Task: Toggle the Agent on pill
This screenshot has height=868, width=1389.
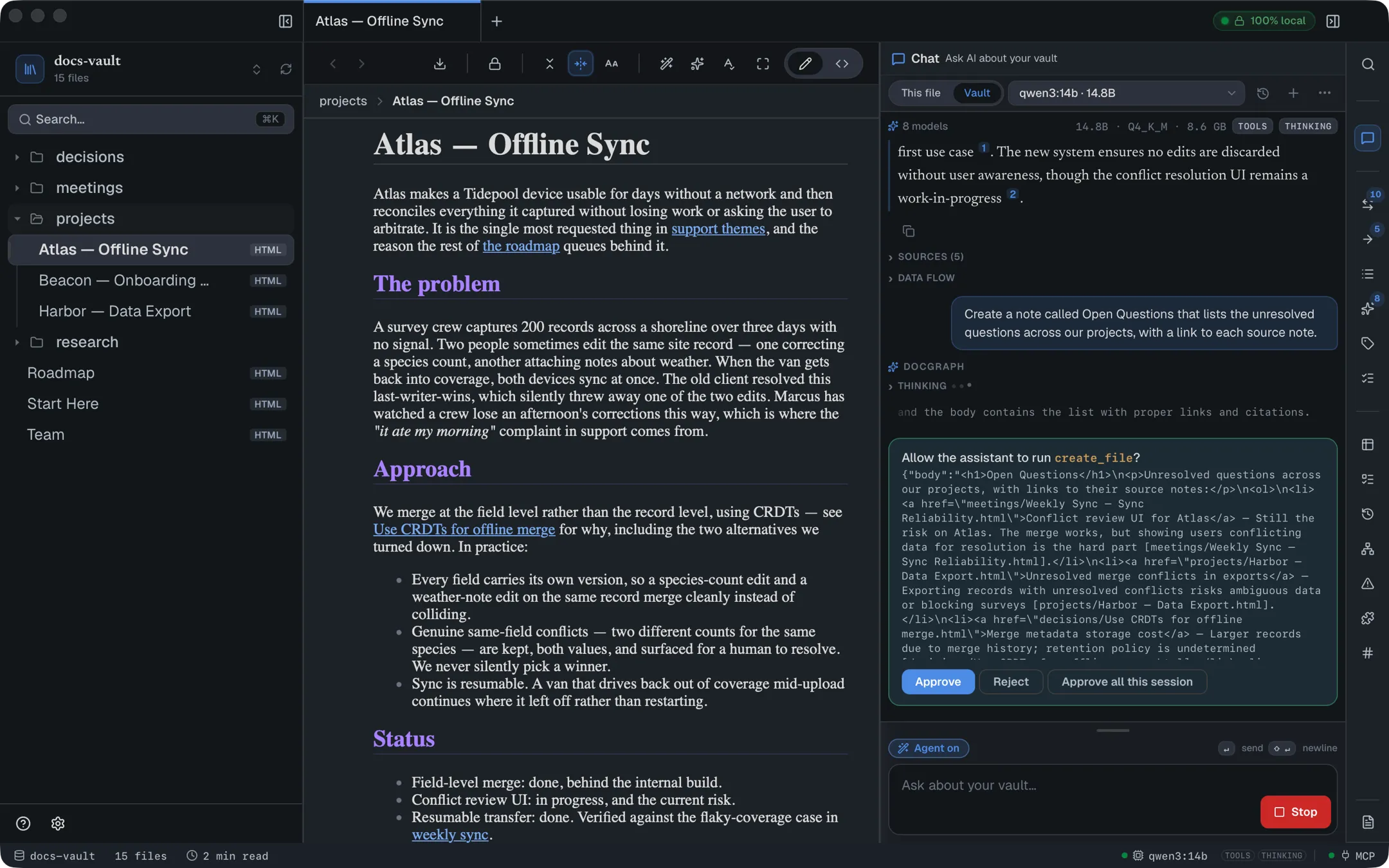Action: click(x=929, y=748)
